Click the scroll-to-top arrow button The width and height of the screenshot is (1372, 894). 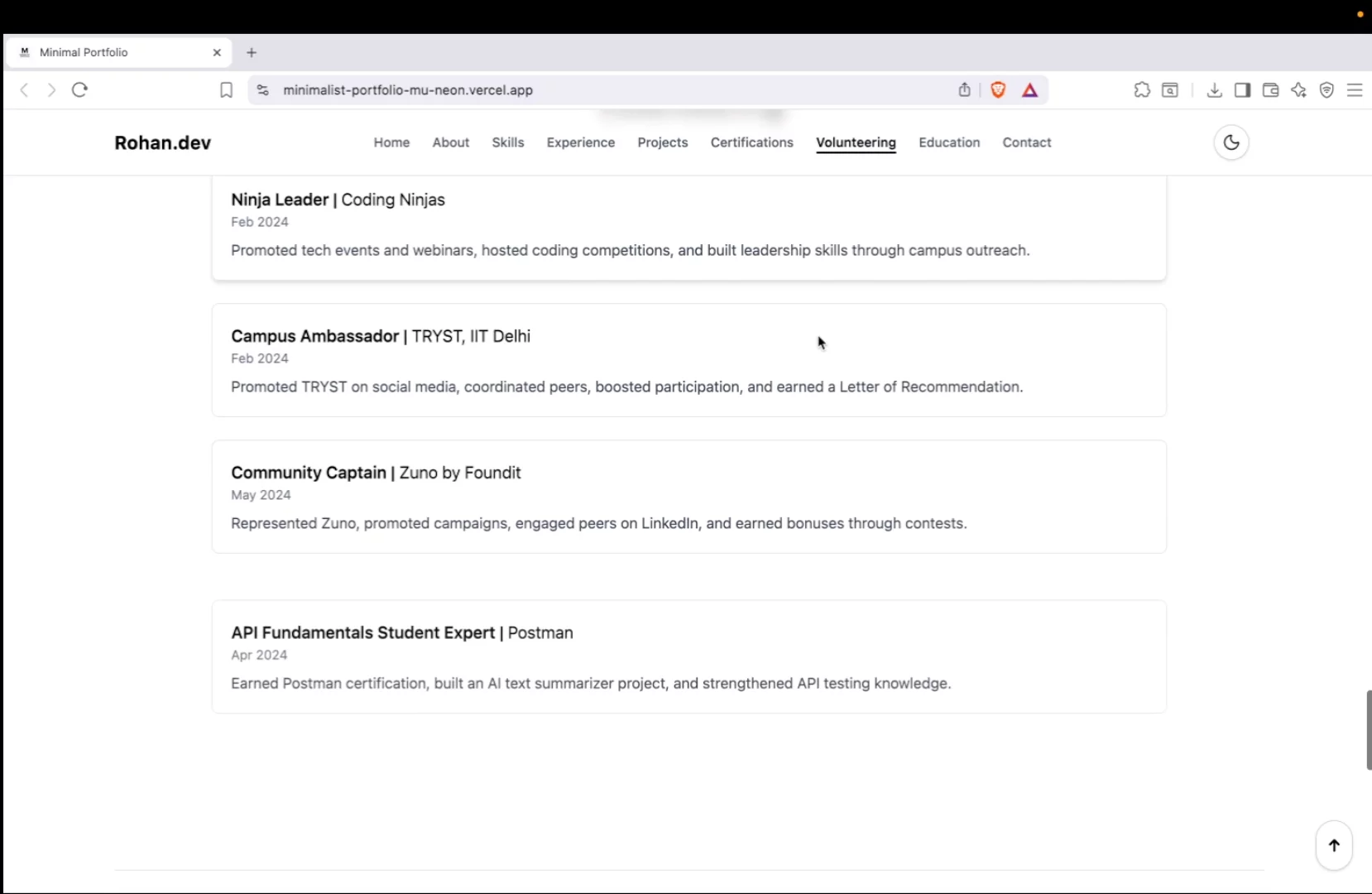(1333, 845)
